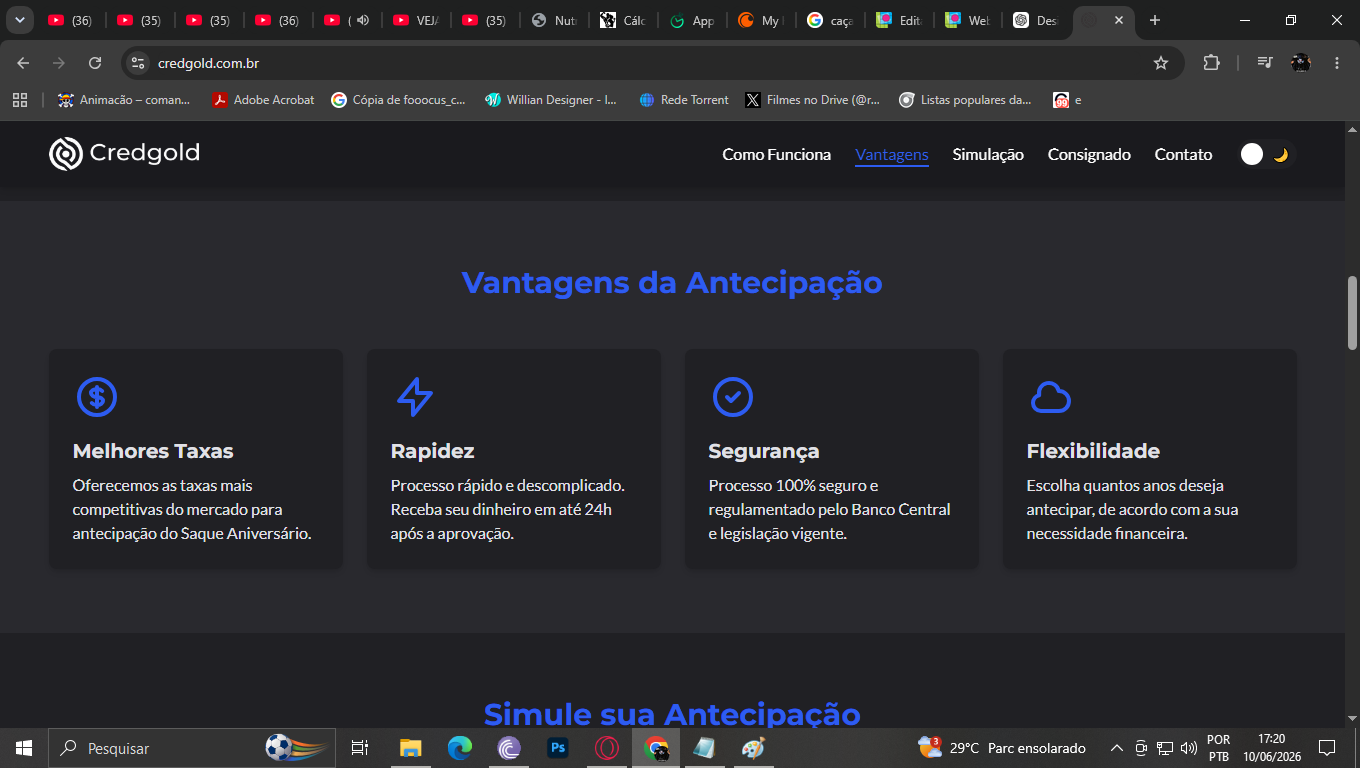The width and height of the screenshot is (1360, 768).
Task: Switch to the YouTube tab playing audio
Action: pyautogui.click(x=347, y=20)
